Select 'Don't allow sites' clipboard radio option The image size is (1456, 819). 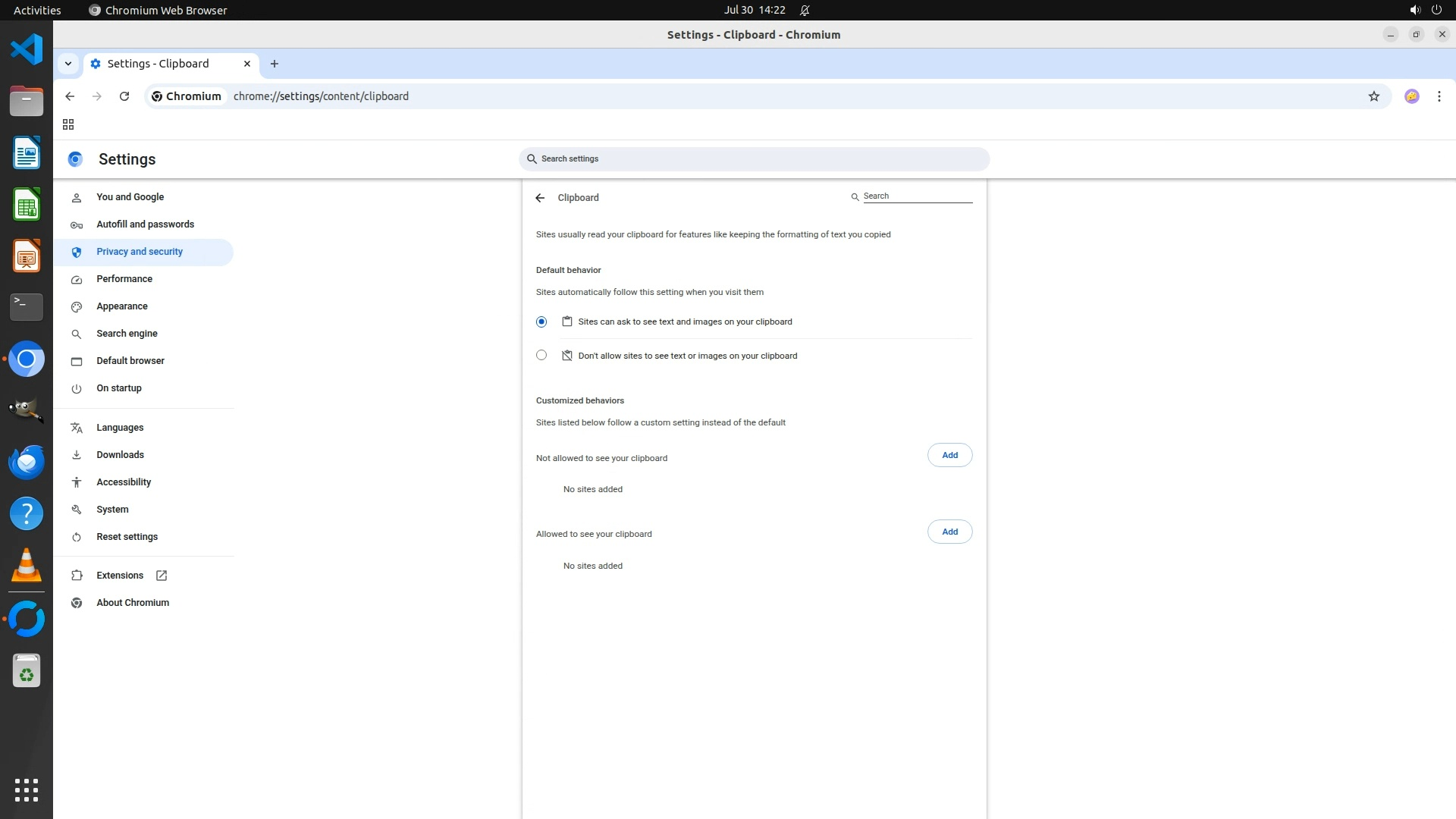click(541, 355)
